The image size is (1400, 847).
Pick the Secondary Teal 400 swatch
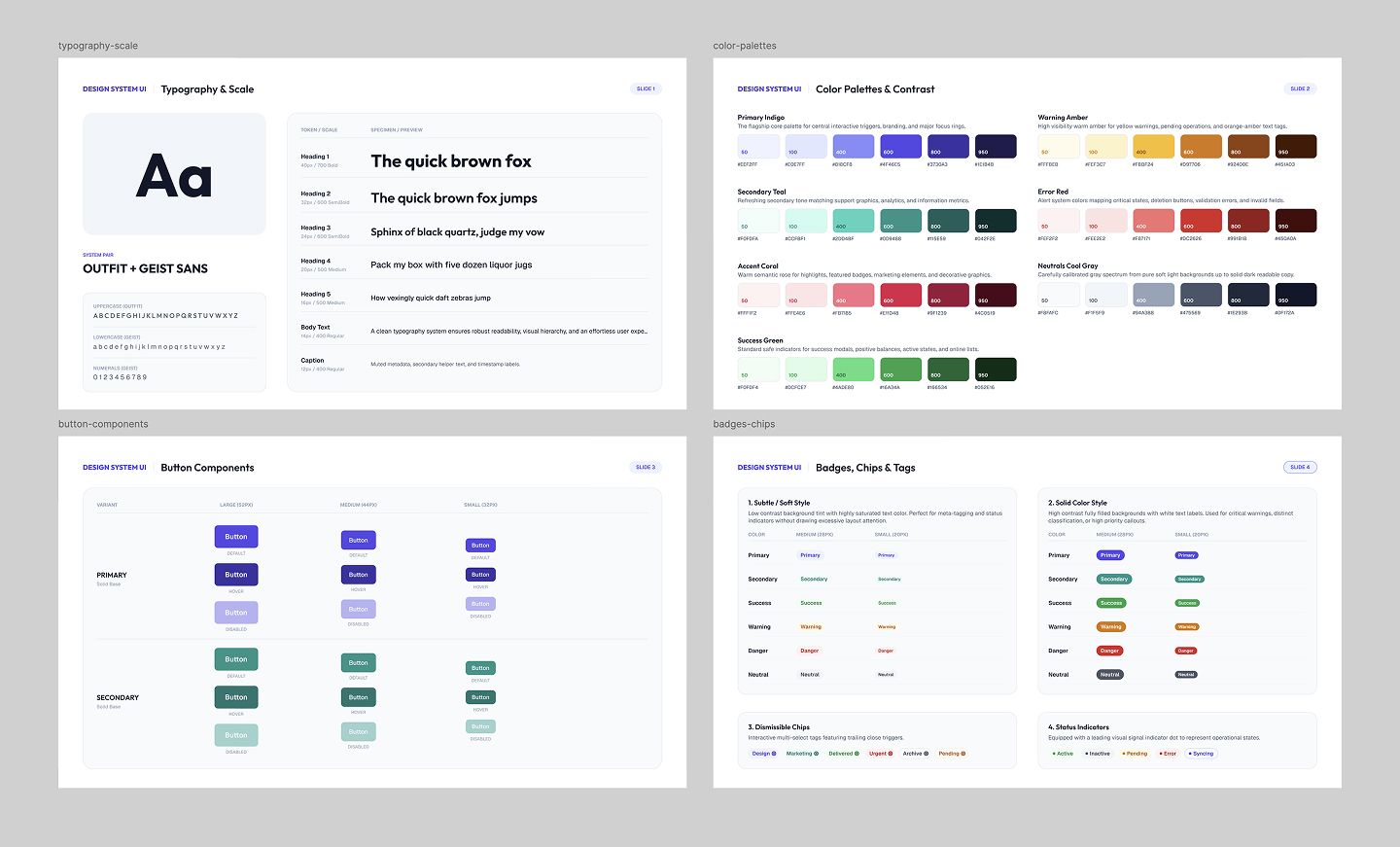pos(853,221)
